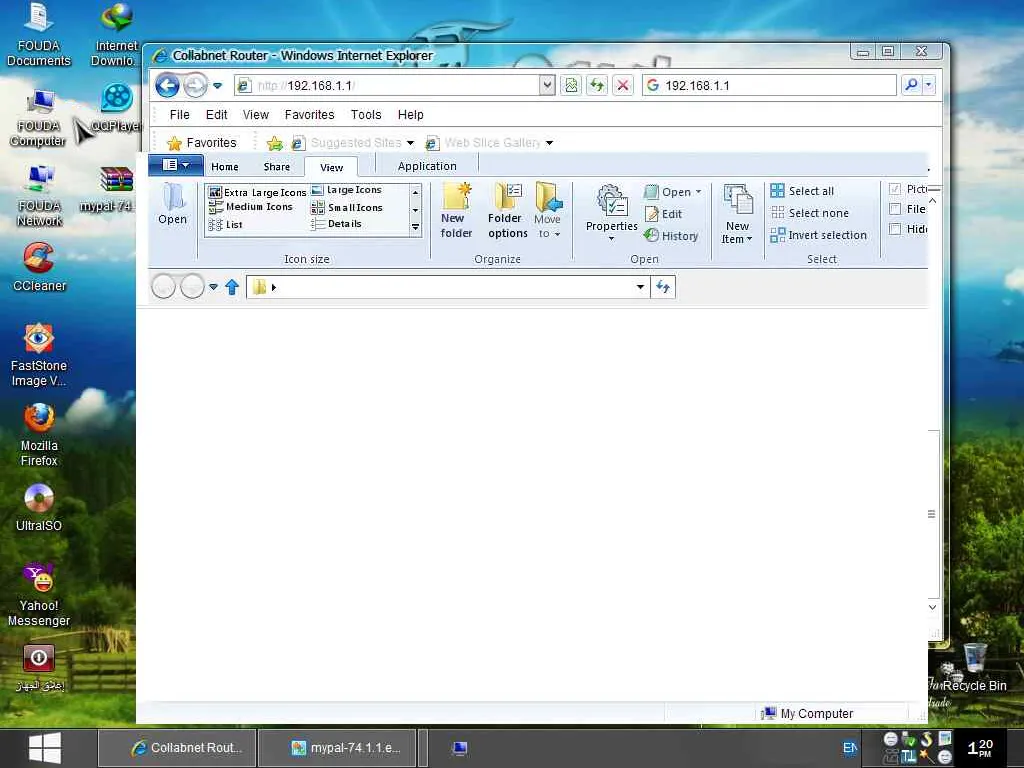Click the Favorites star button
This screenshot has width=1024, height=768.
click(x=202, y=142)
